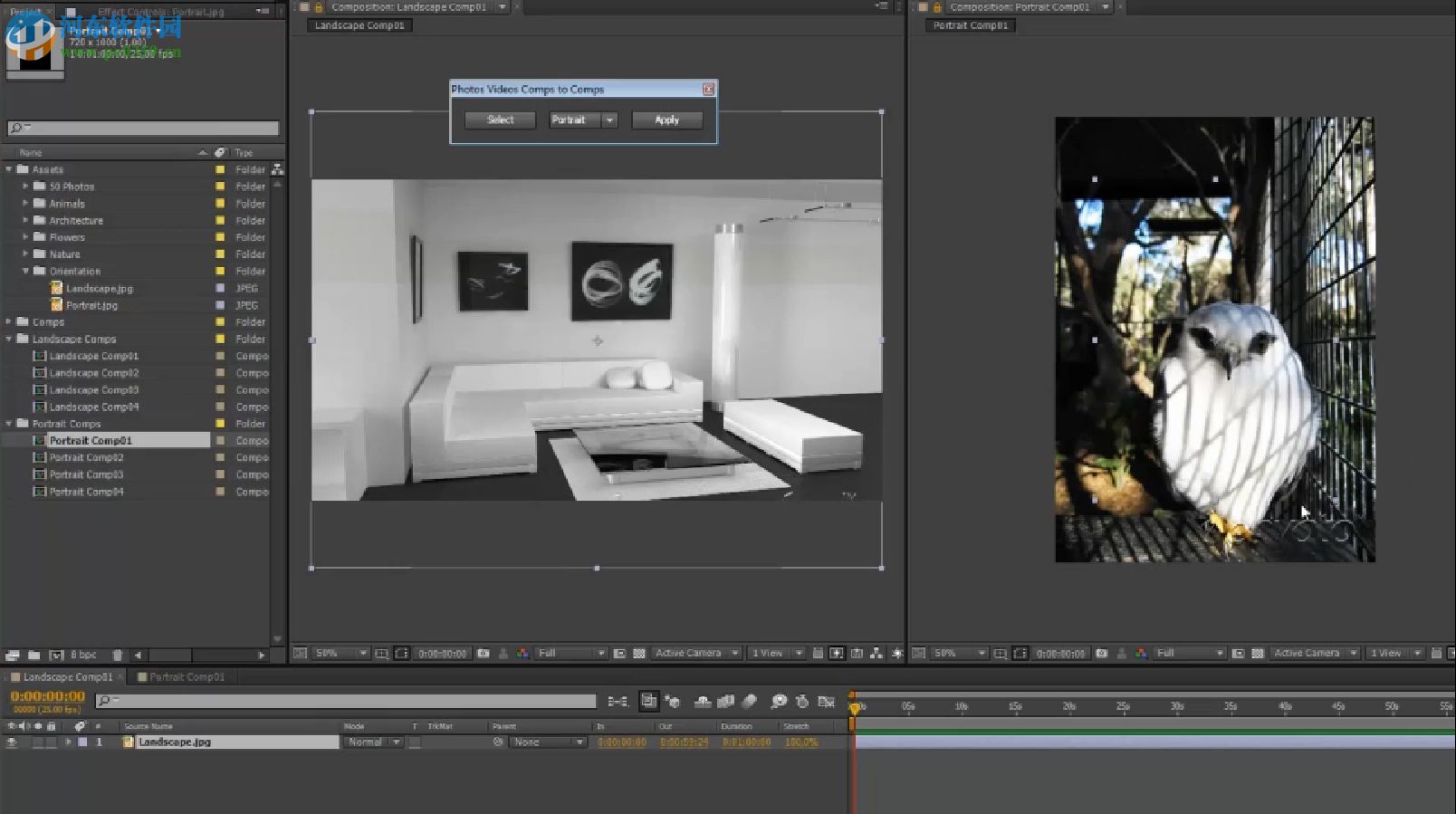Click the Select button in script dialog

pyautogui.click(x=500, y=120)
